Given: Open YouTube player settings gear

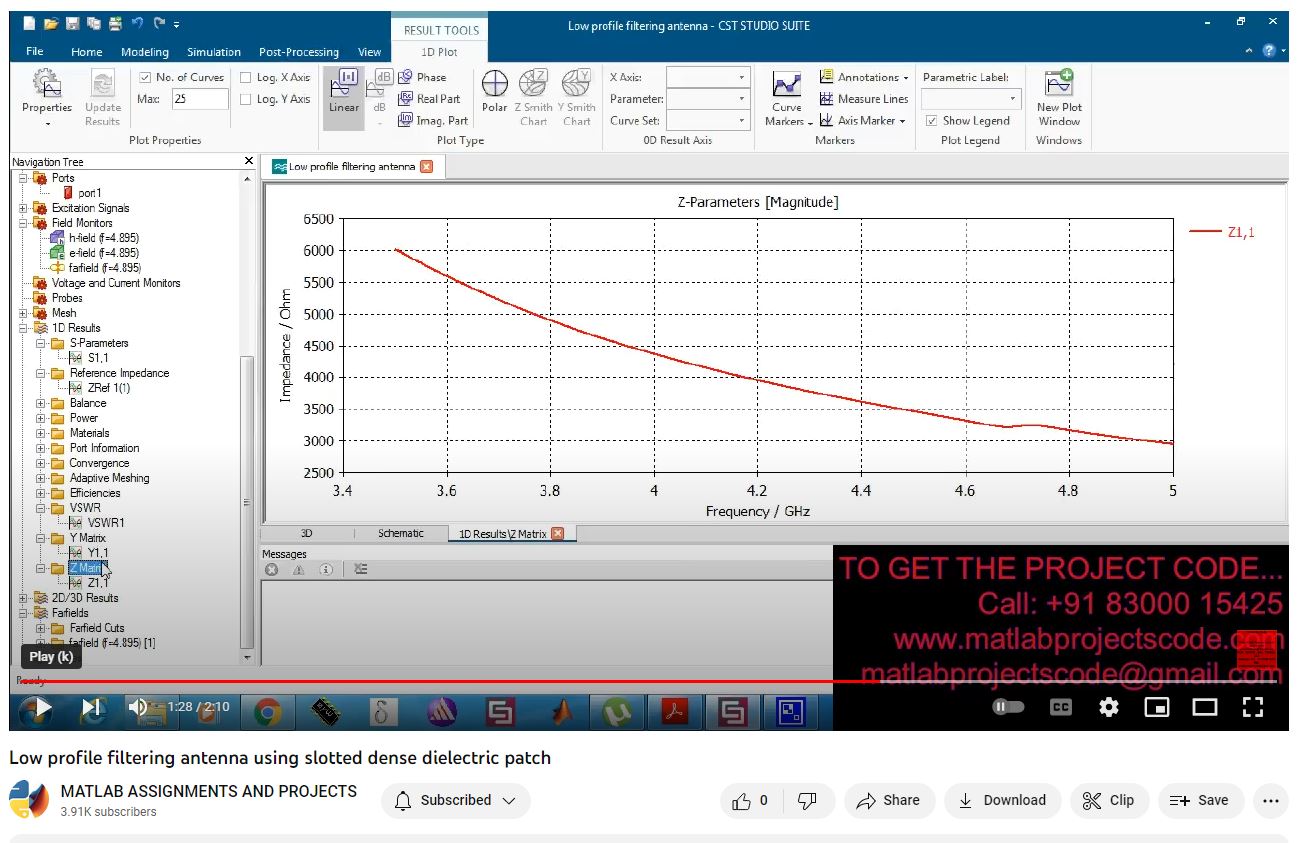Looking at the screenshot, I should click(1108, 707).
